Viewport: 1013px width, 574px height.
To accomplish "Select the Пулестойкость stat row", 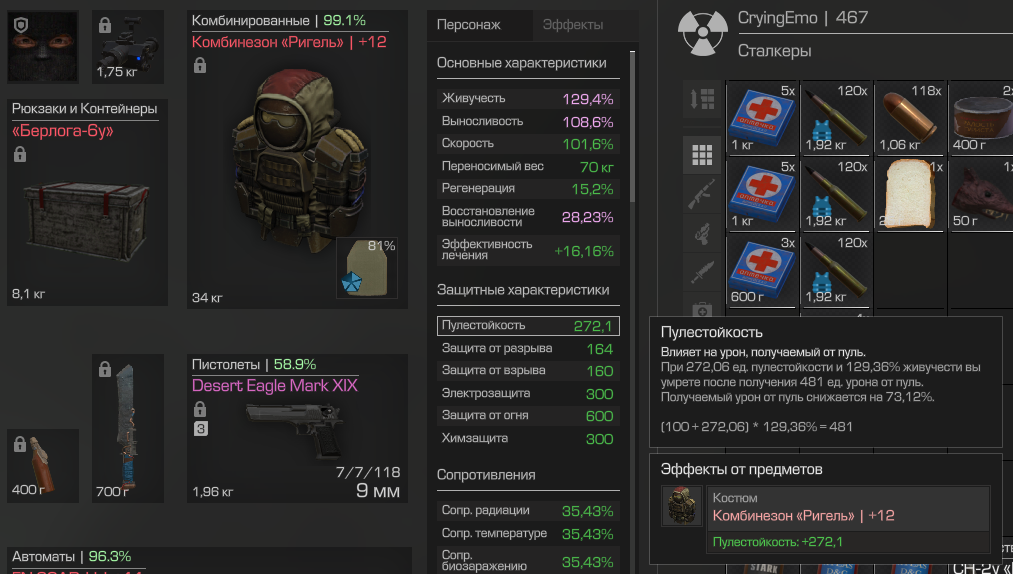I will click(528, 326).
